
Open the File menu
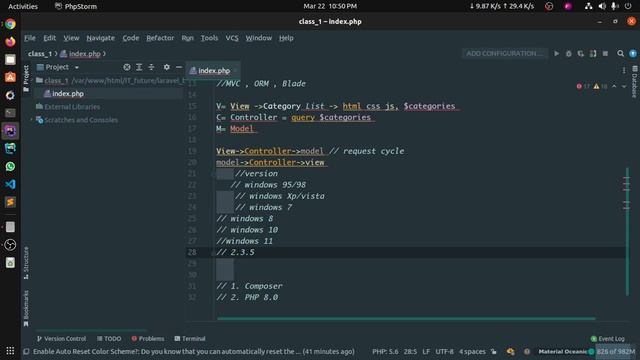pyautogui.click(x=30, y=38)
